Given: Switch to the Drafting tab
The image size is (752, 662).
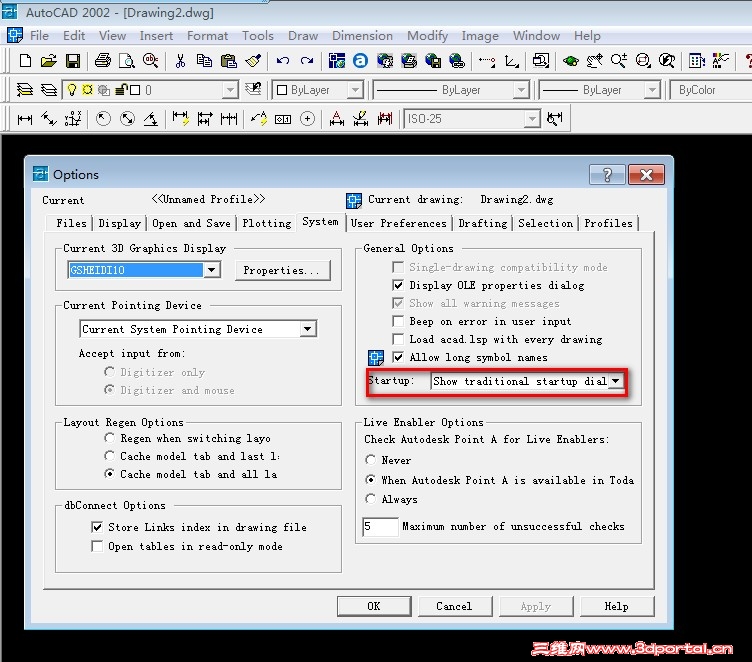Looking at the screenshot, I should (482, 223).
